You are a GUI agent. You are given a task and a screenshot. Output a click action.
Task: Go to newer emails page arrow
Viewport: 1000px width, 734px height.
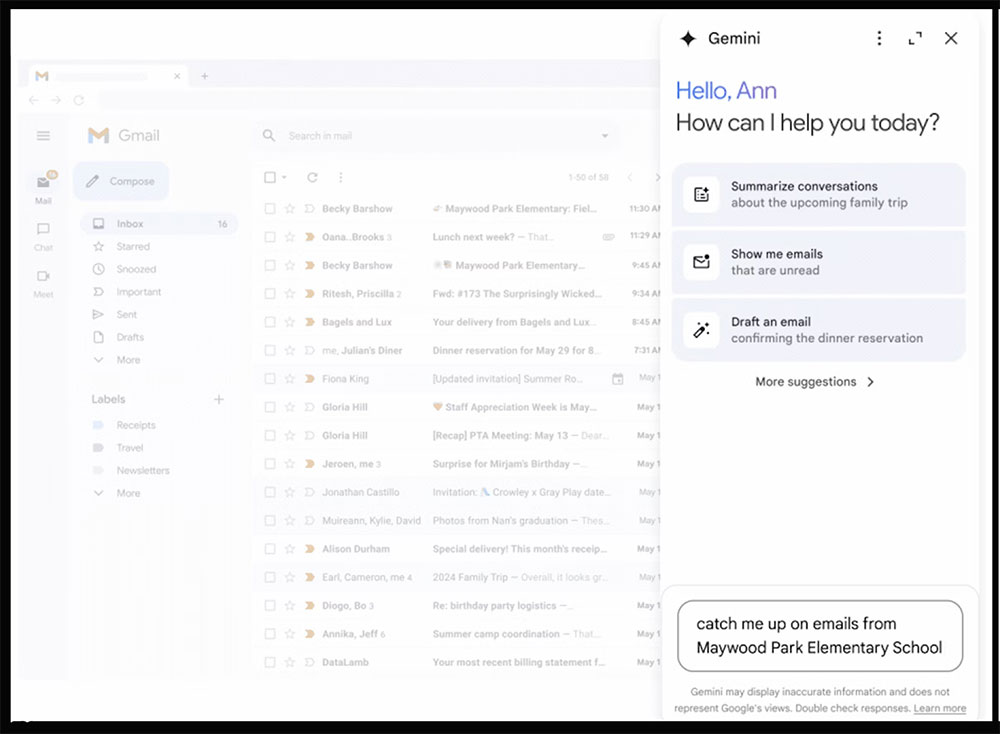click(x=630, y=177)
